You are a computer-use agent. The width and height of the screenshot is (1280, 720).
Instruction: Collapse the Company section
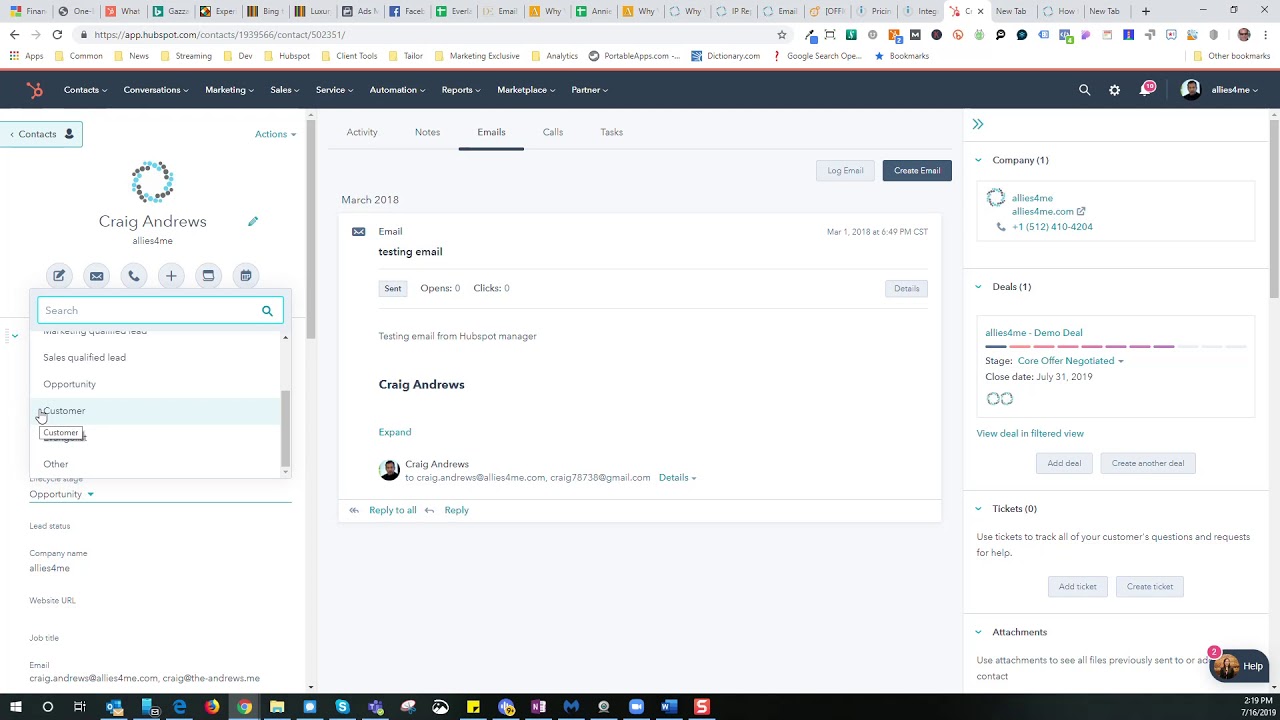(x=978, y=160)
